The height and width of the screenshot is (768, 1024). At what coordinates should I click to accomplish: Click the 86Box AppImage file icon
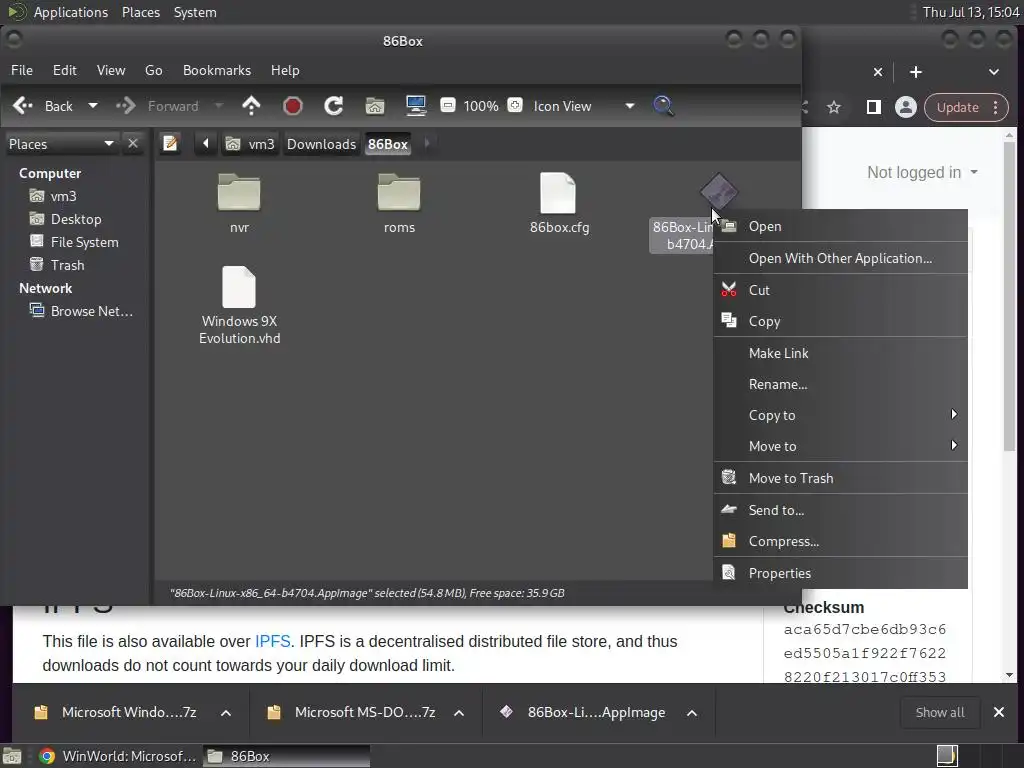[x=719, y=191]
